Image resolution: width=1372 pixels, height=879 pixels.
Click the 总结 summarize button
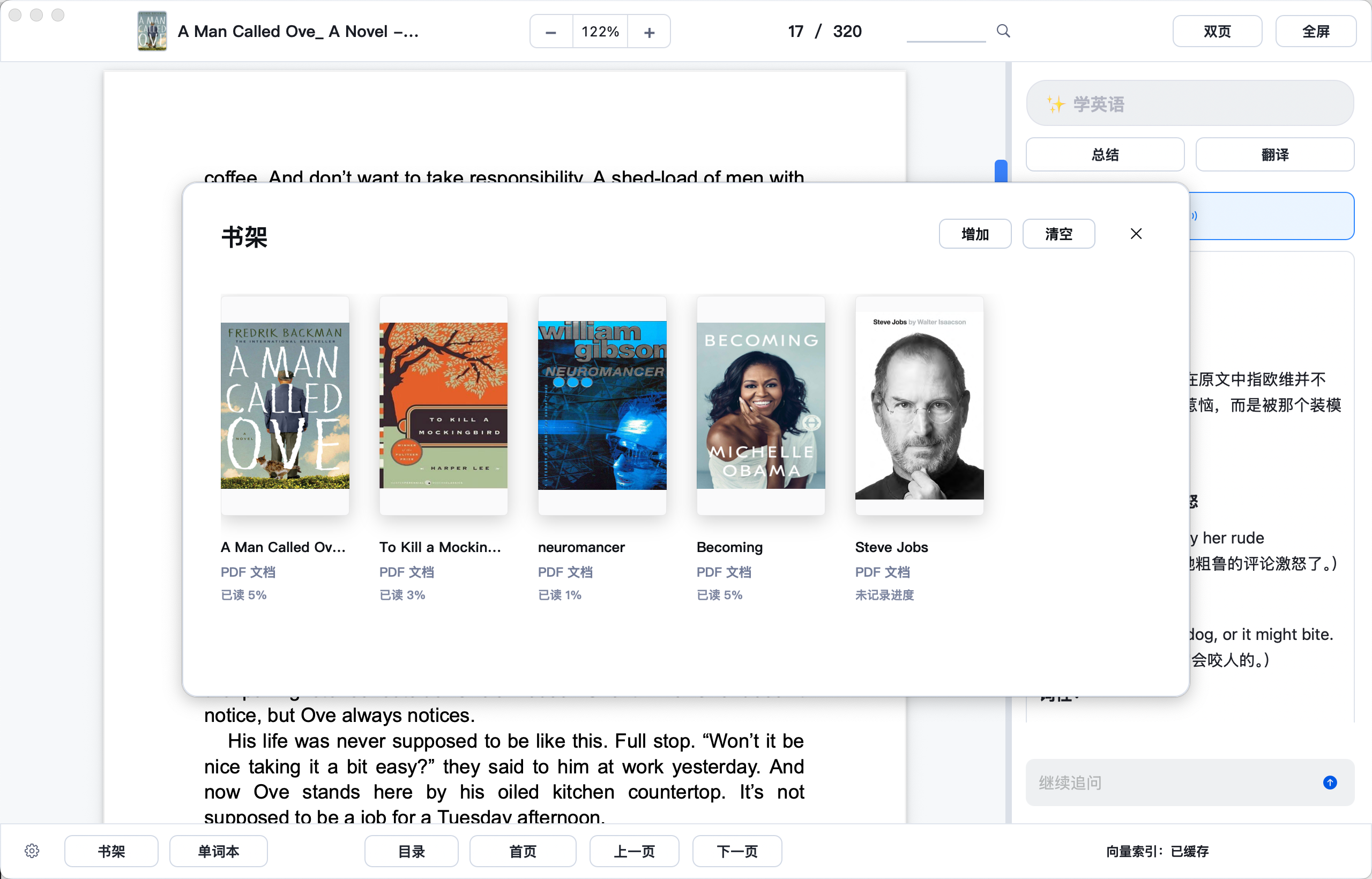[x=1105, y=155]
